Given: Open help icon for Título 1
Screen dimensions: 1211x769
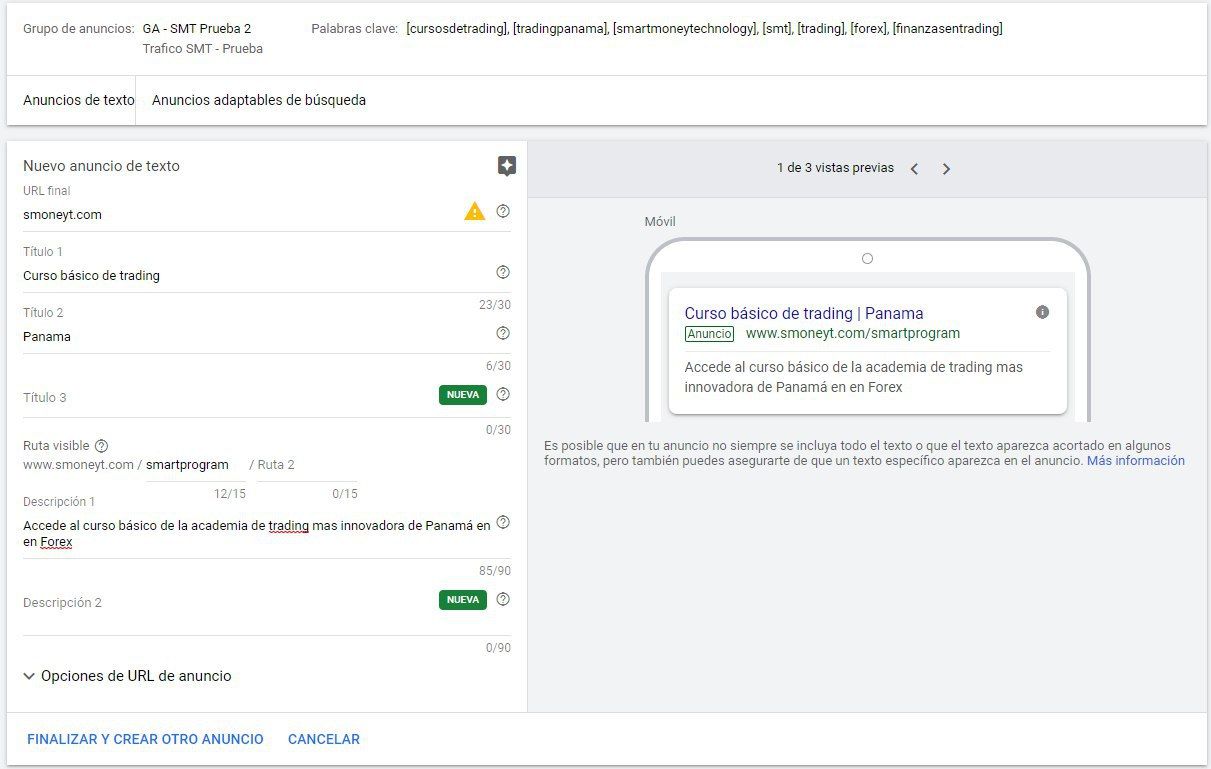Looking at the screenshot, I should 503,272.
